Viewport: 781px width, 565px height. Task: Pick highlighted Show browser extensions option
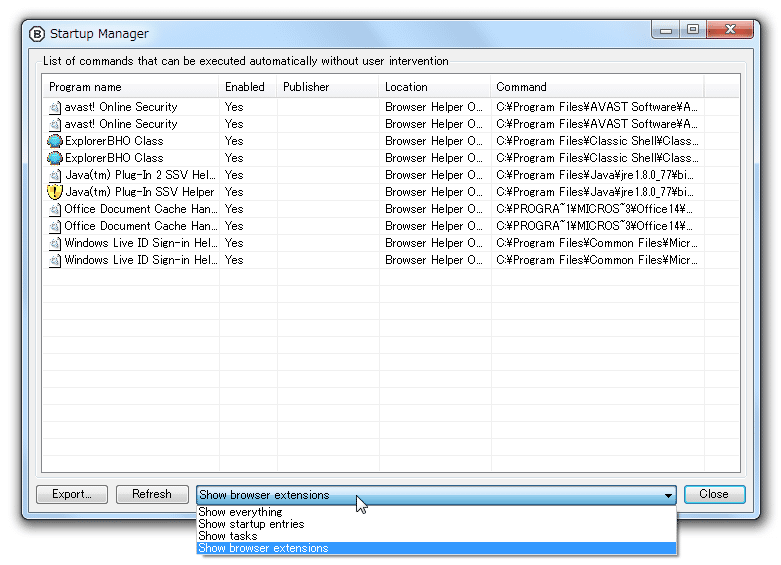click(x=436, y=548)
